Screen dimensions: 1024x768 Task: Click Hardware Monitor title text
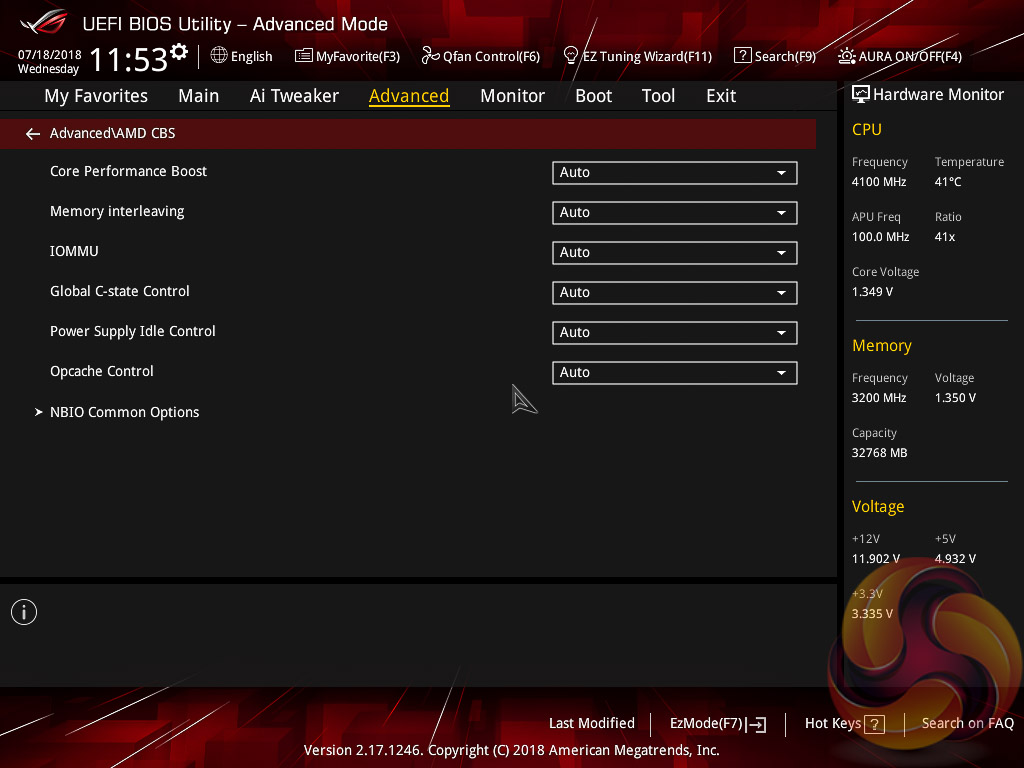[x=938, y=95]
